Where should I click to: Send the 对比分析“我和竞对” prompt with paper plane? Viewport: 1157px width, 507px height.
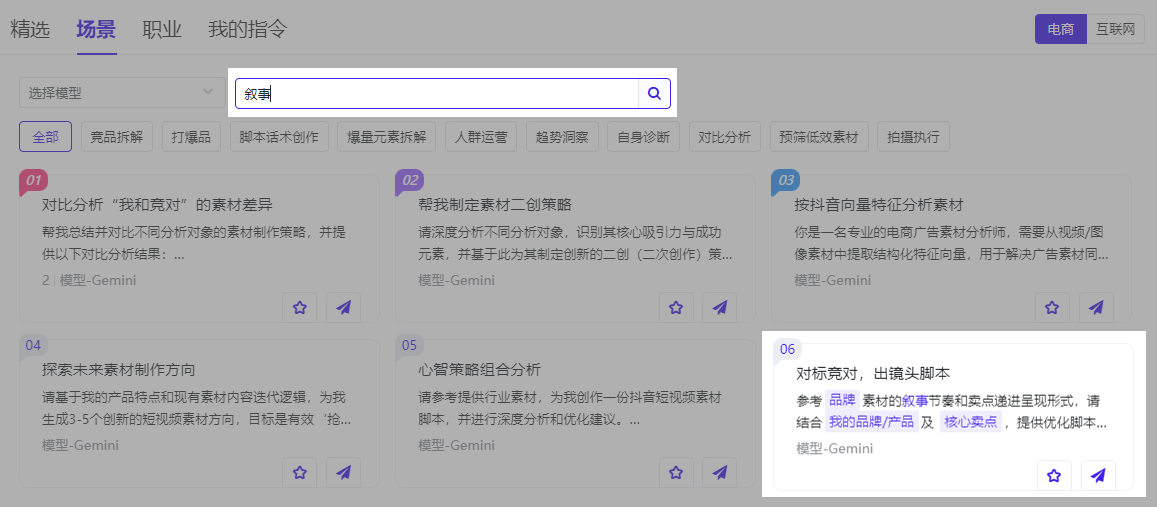coord(343,308)
